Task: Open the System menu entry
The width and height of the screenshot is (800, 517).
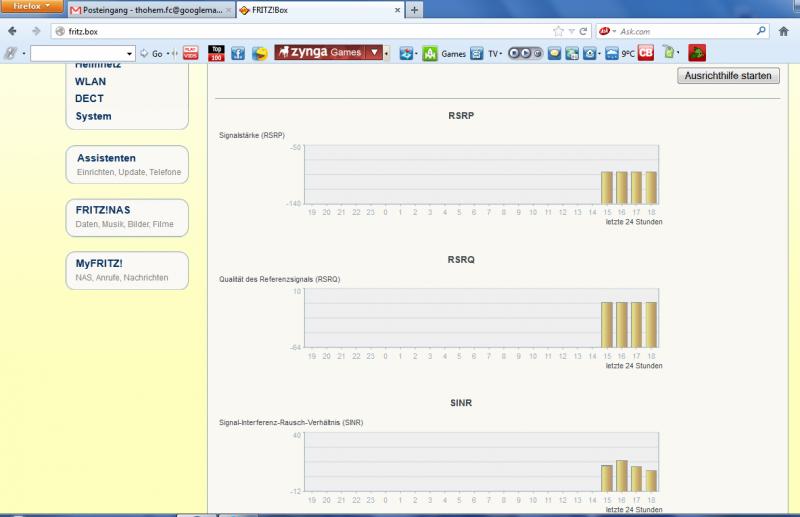Action: pyautogui.click(x=93, y=116)
